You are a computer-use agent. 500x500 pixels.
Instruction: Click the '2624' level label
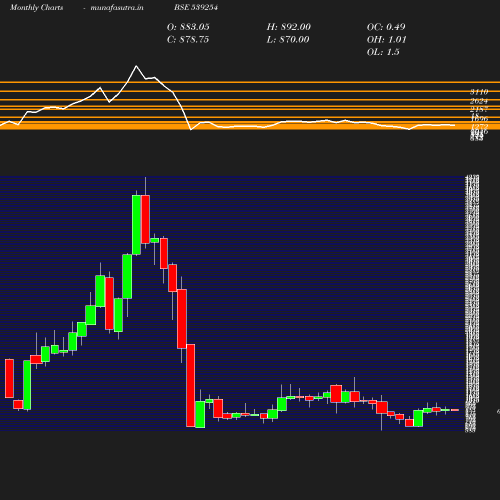pyautogui.click(x=479, y=101)
